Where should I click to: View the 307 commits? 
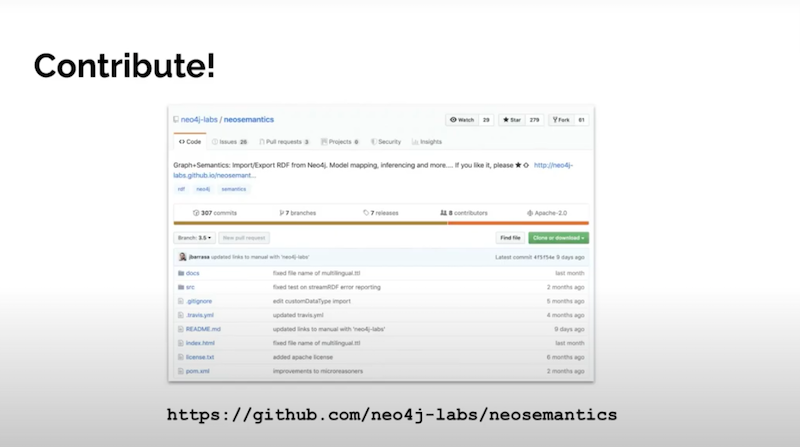[215, 213]
